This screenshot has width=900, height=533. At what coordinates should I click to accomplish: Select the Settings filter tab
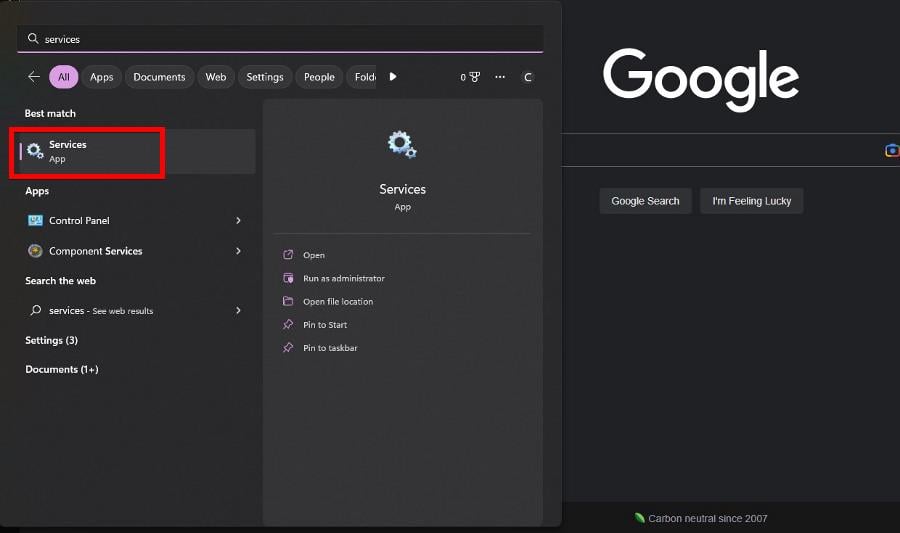[x=265, y=77]
